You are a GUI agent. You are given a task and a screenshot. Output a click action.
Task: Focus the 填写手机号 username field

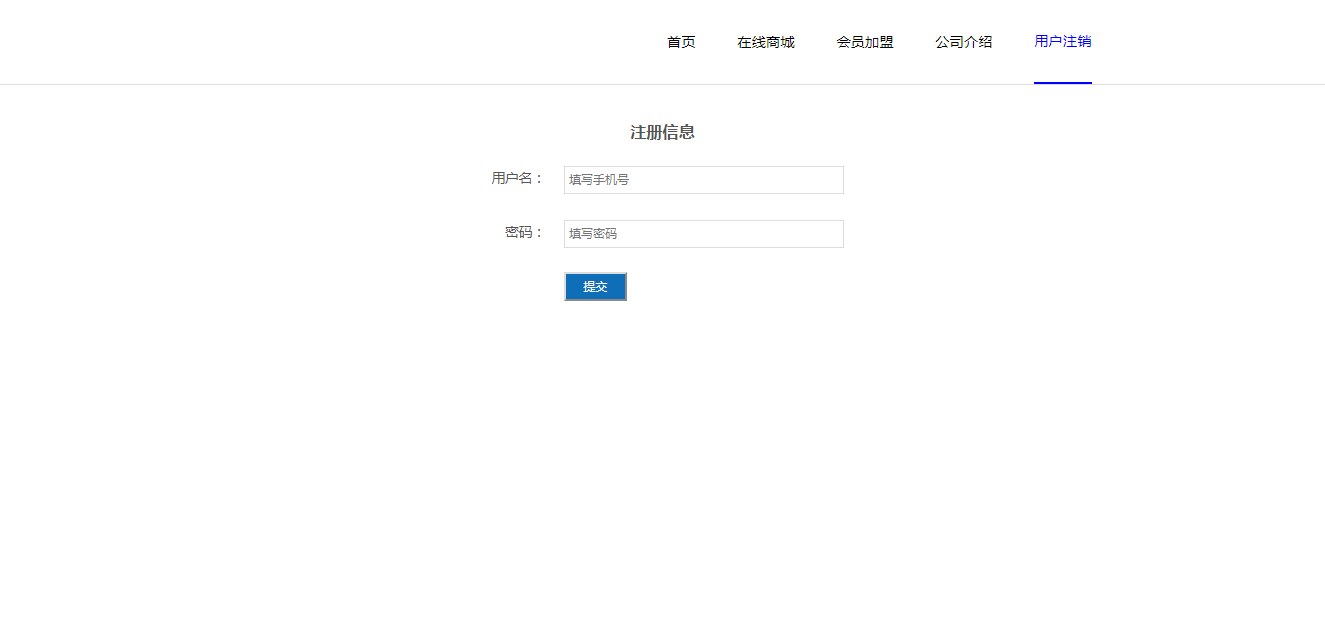click(704, 180)
